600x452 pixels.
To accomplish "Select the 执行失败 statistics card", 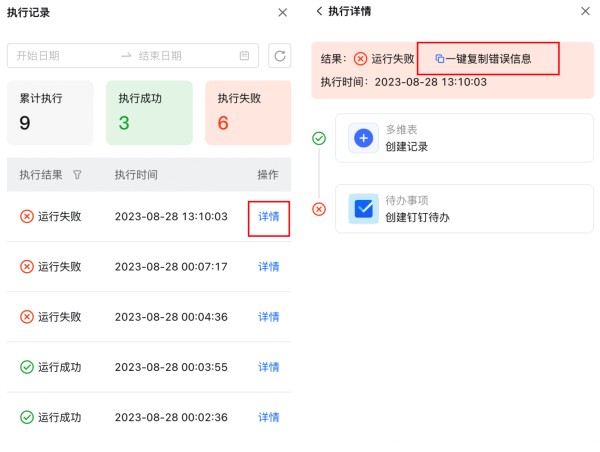I will tap(247, 112).
